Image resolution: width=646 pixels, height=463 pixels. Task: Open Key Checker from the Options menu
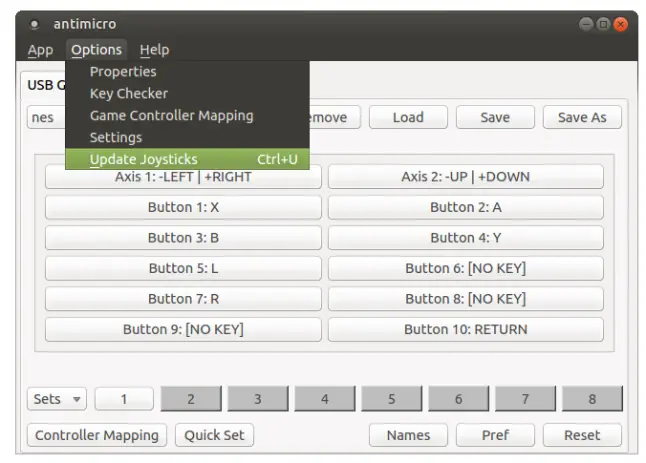click(x=187, y=94)
